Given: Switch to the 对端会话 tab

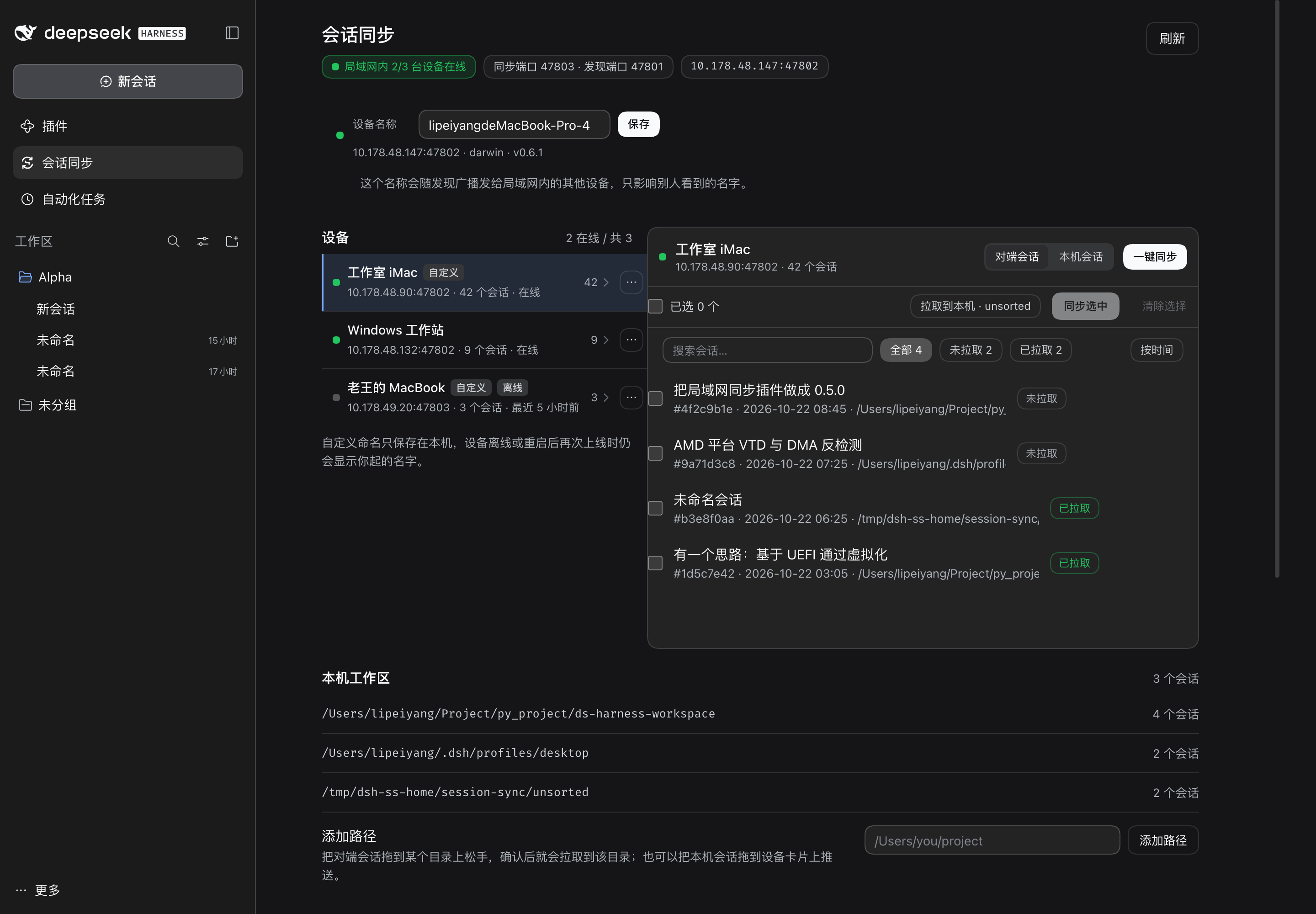Looking at the screenshot, I should 1017,256.
